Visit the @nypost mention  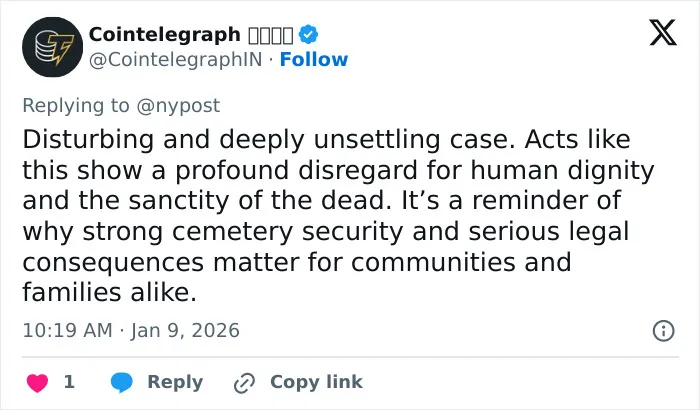[x=178, y=106]
